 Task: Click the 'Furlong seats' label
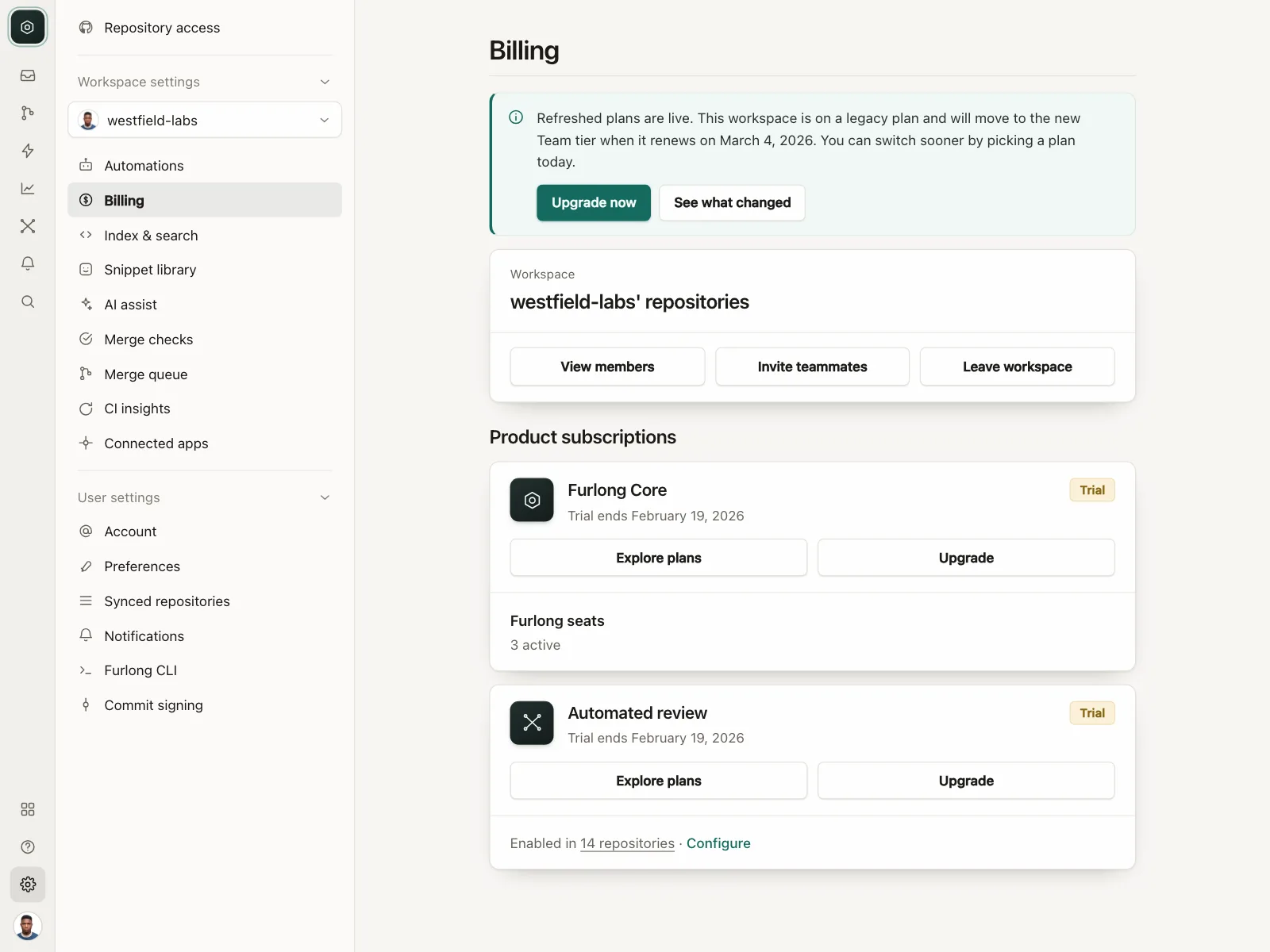(557, 621)
